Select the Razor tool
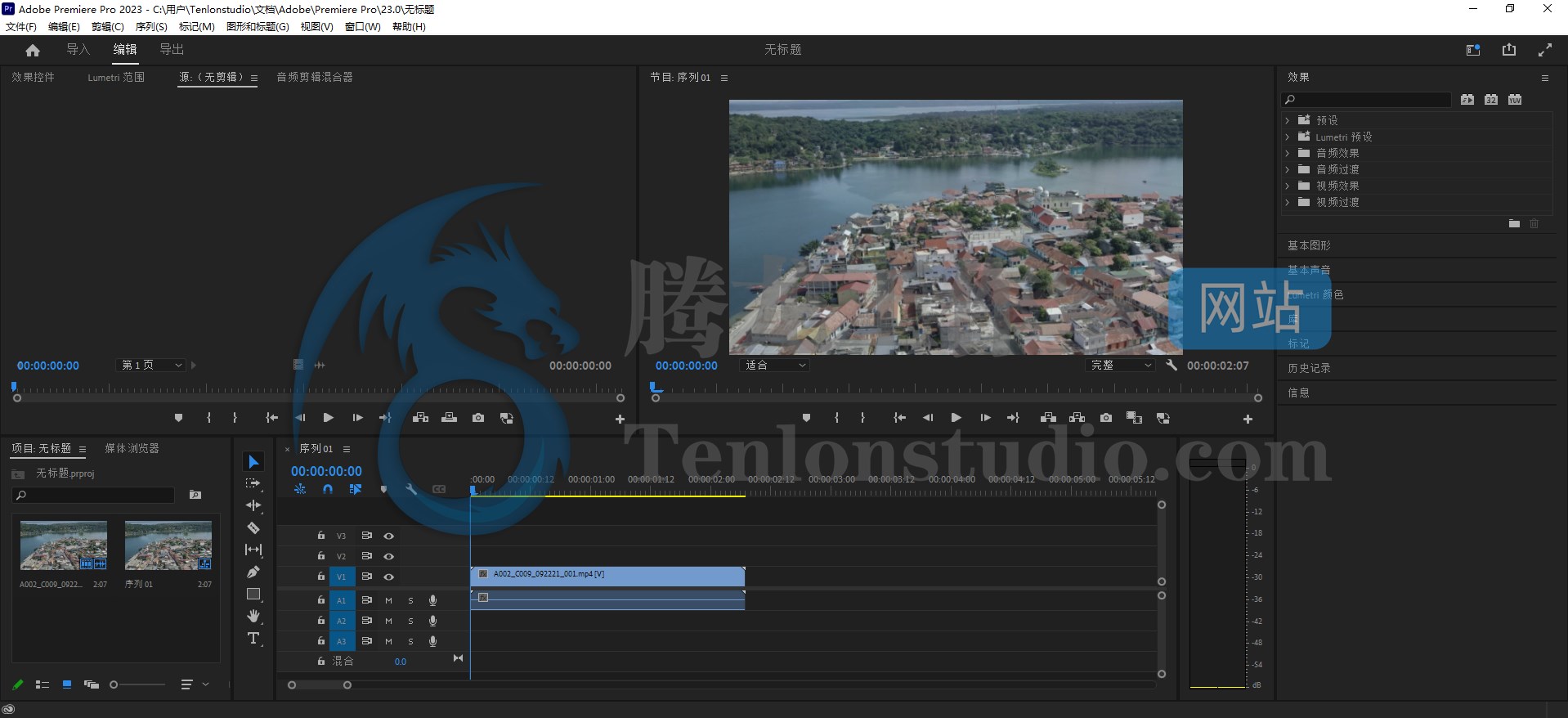 click(253, 527)
